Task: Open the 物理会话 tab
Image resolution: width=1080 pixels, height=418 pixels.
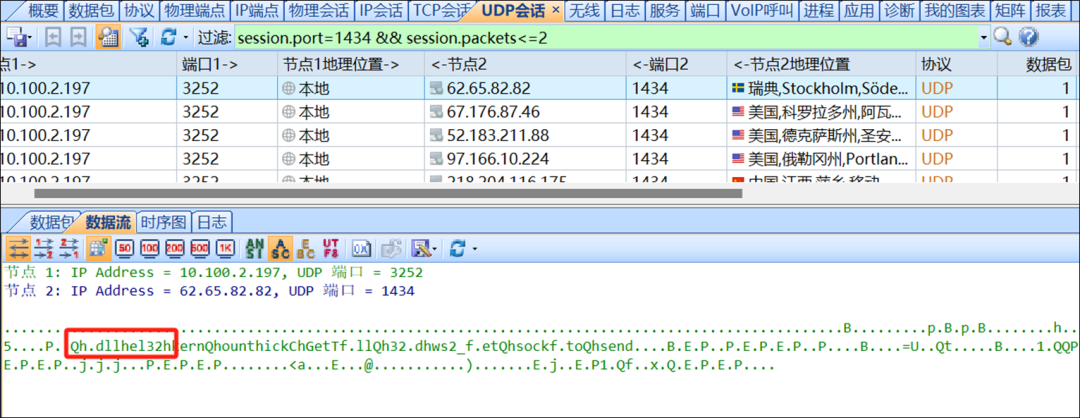Action: pos(319,10)
